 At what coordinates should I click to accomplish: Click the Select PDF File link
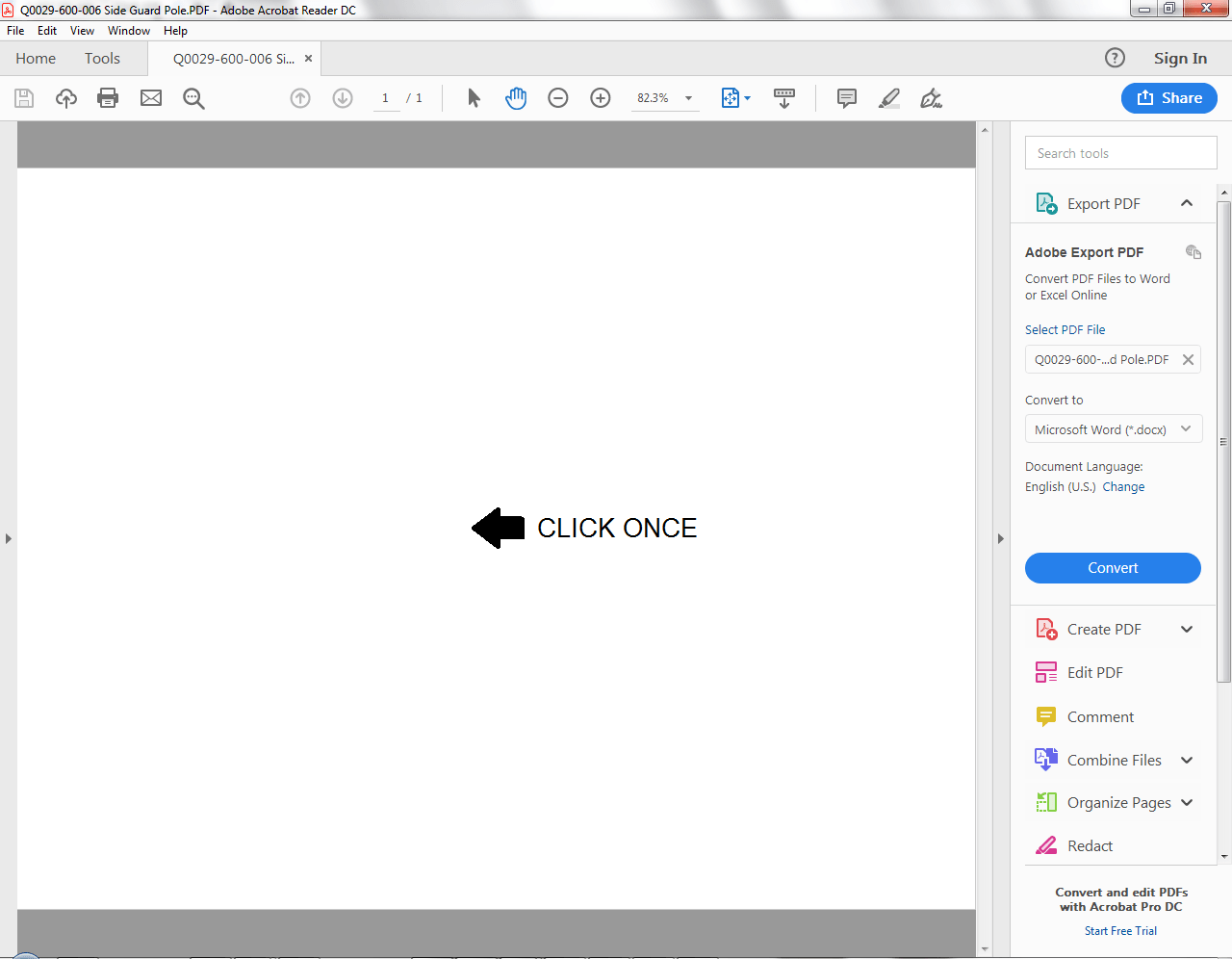click(x=1065, y=329)
